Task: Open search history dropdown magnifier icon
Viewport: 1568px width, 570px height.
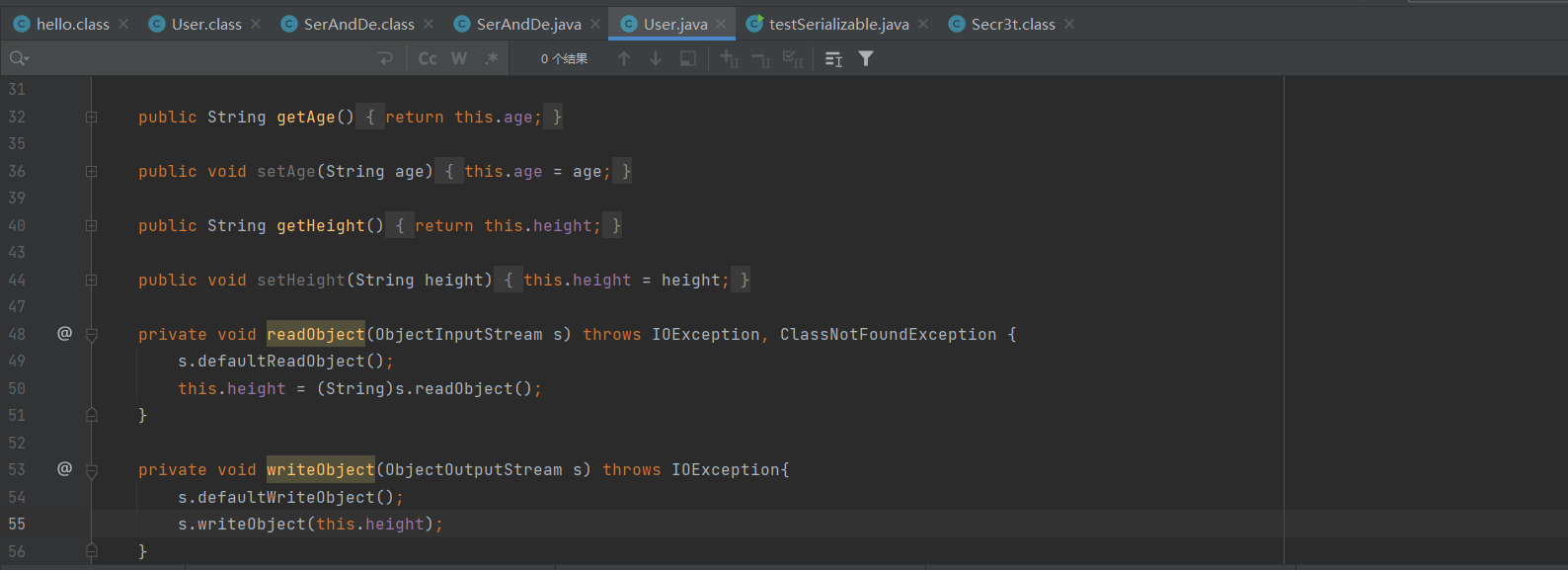Action: (19, 59)
